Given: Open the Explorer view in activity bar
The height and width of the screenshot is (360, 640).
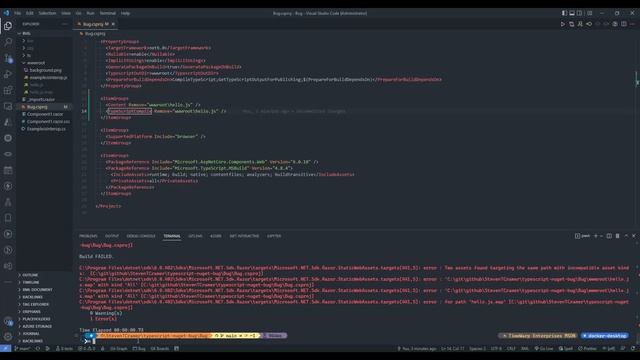Looking at the screenshot, I should 8,26.
